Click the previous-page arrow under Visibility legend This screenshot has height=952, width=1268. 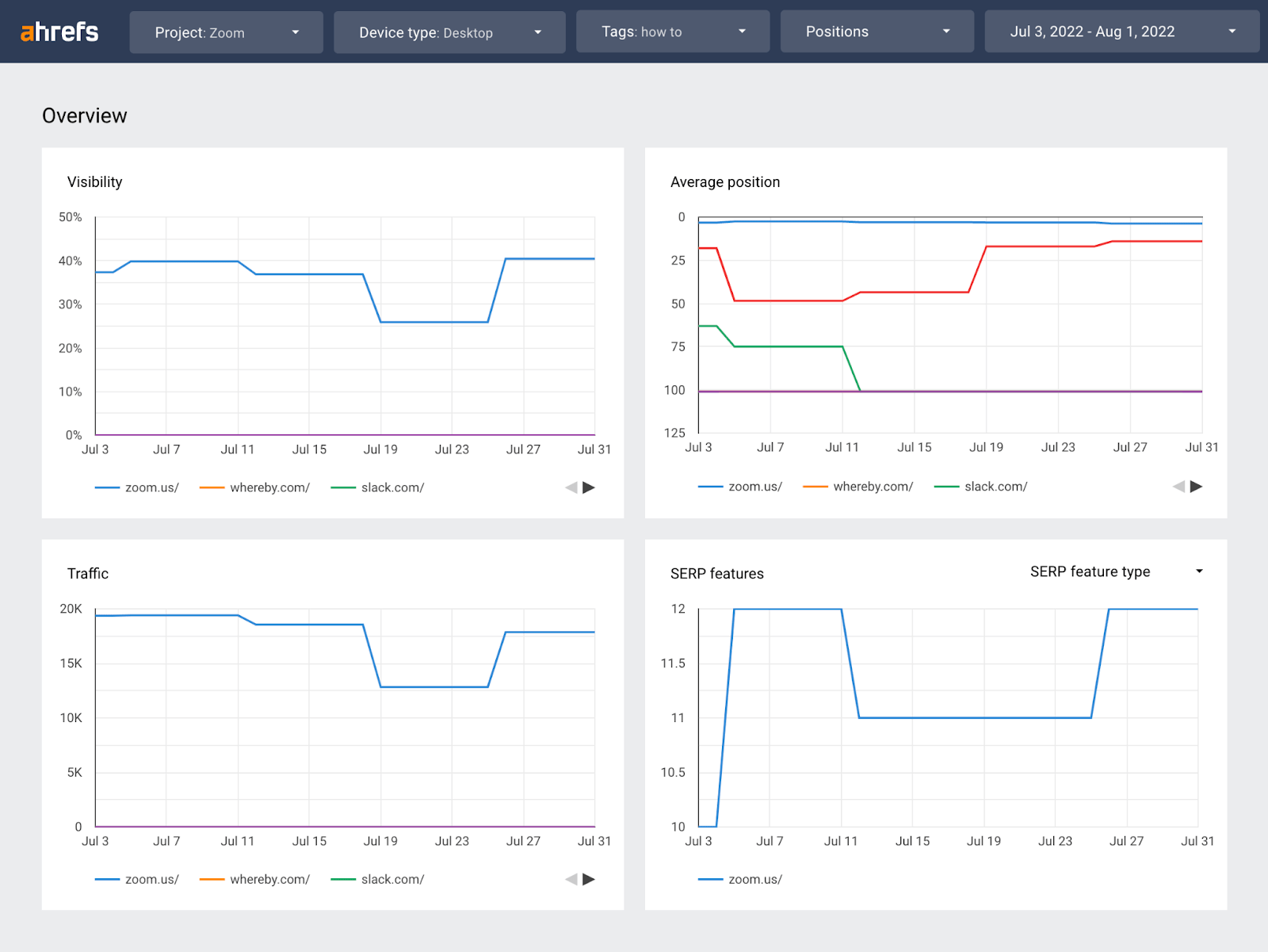click(x=571, y=487)
